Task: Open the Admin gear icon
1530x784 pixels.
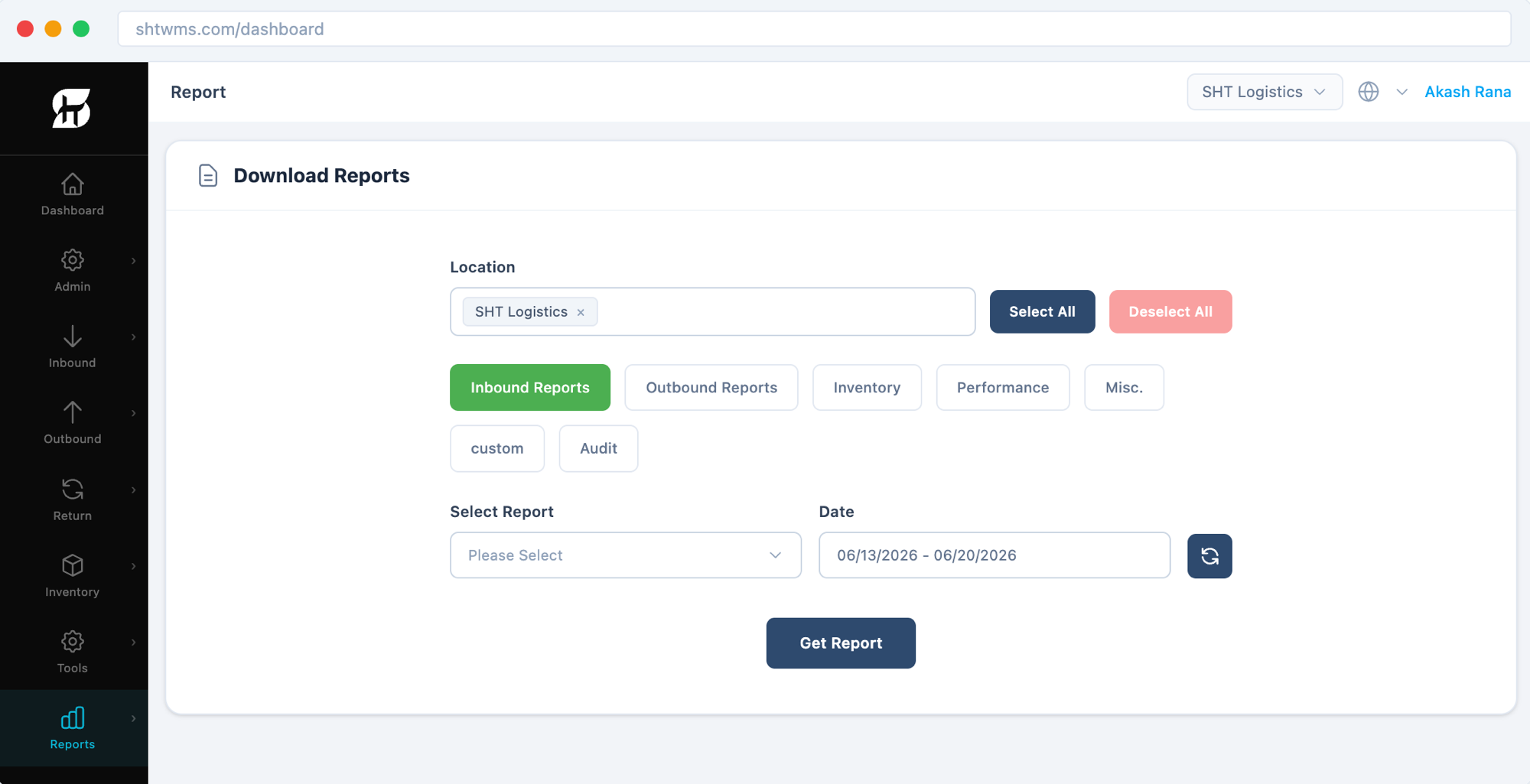Action: coord(73,260)
